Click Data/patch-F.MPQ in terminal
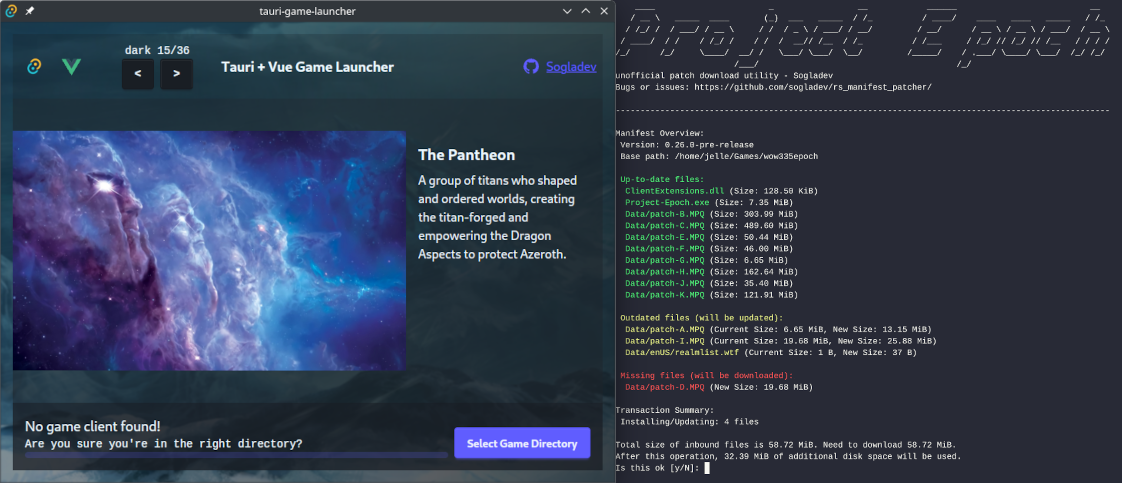The height and width of the screenshot is (483, 1122). [x=665, y=248]
